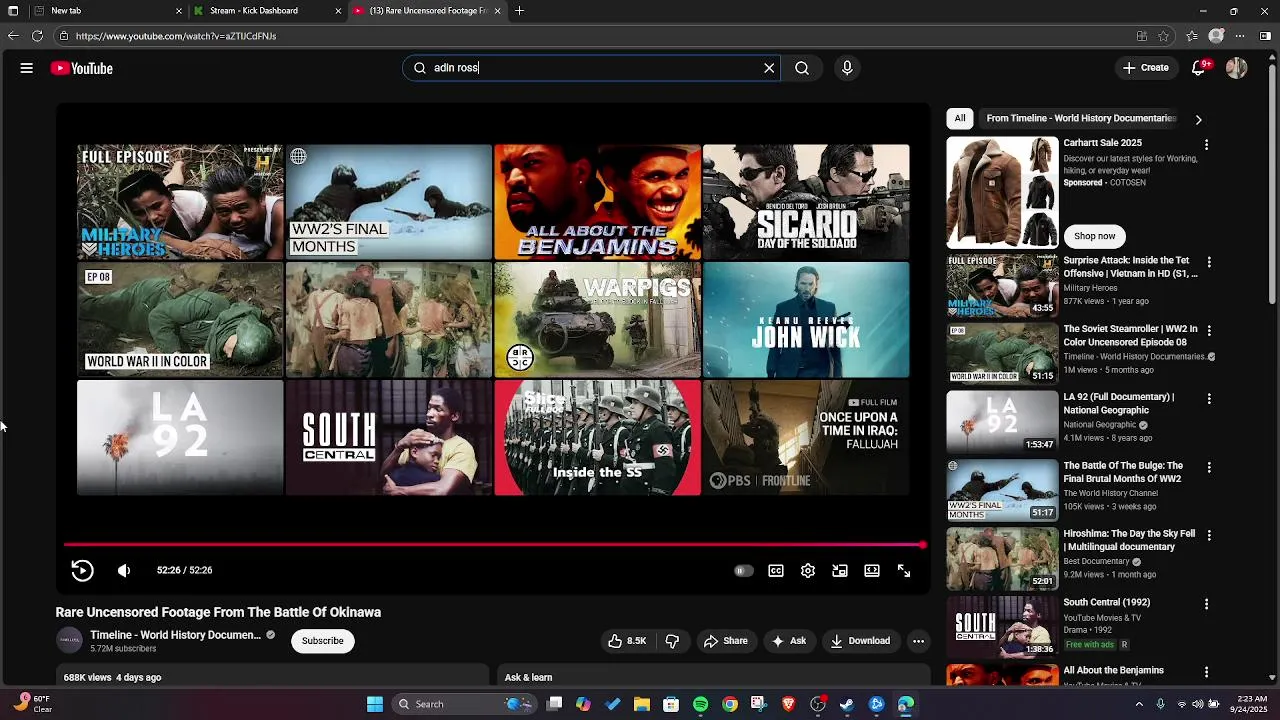Open the Windows Start menu
The image size is (1280, 720).
(x=375, y=704)
